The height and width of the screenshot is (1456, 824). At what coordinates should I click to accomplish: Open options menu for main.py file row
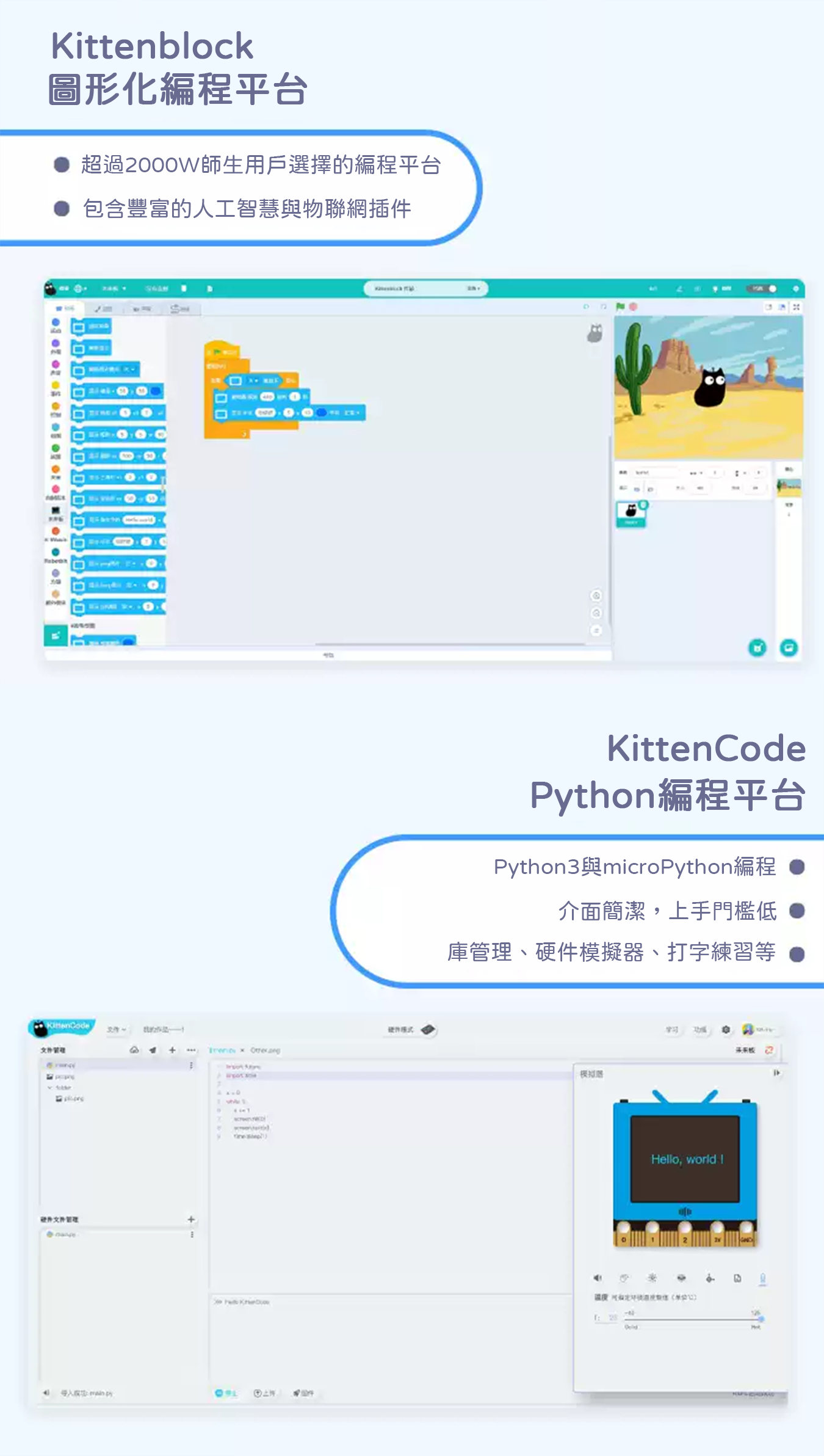pyautogui.click(x=192, y=1065)
